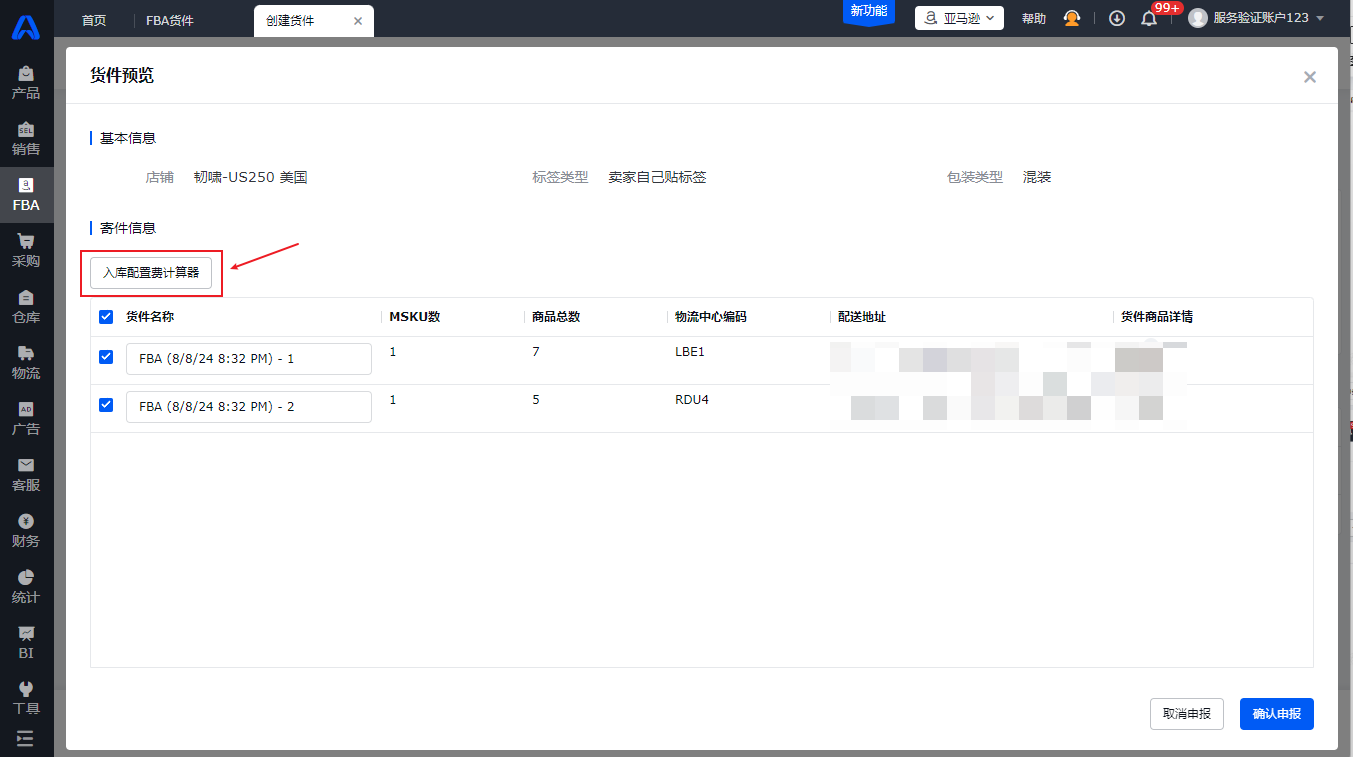
Task: Click the blue app logo
Action: pyautogui.click(x=26, y=27)
